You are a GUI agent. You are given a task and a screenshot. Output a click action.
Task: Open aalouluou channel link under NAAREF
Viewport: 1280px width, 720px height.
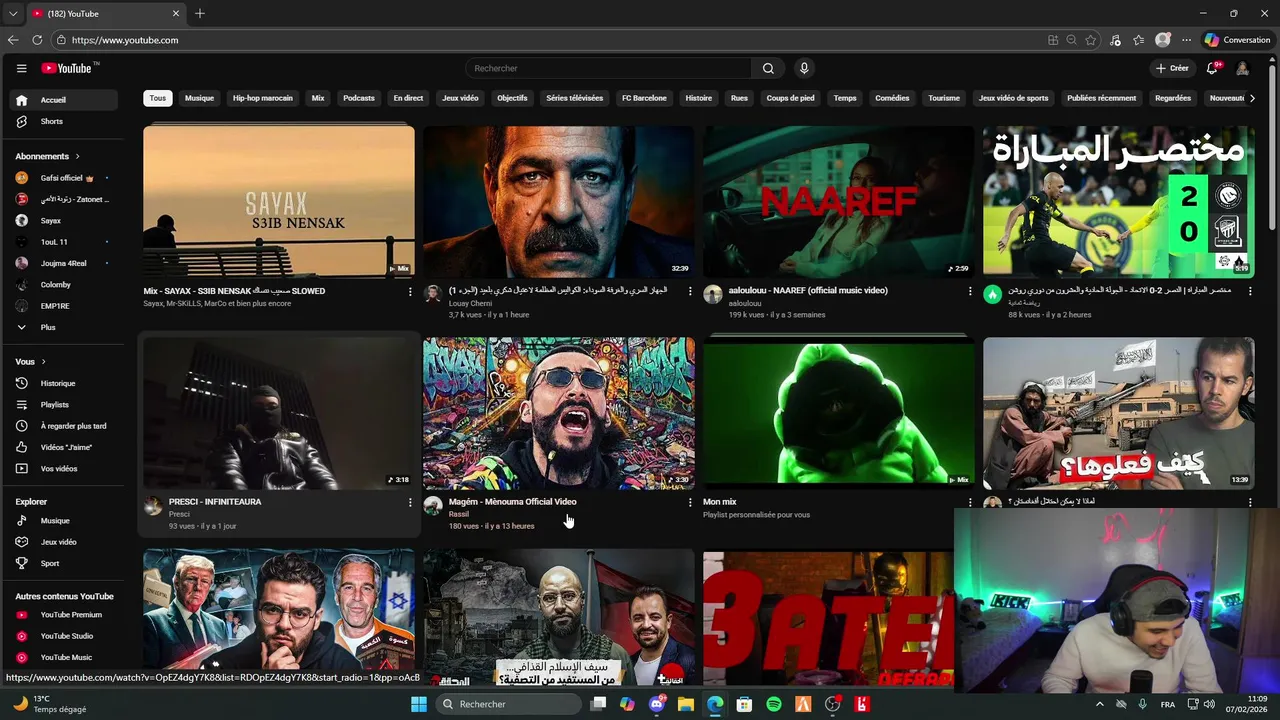click(745, 303)
